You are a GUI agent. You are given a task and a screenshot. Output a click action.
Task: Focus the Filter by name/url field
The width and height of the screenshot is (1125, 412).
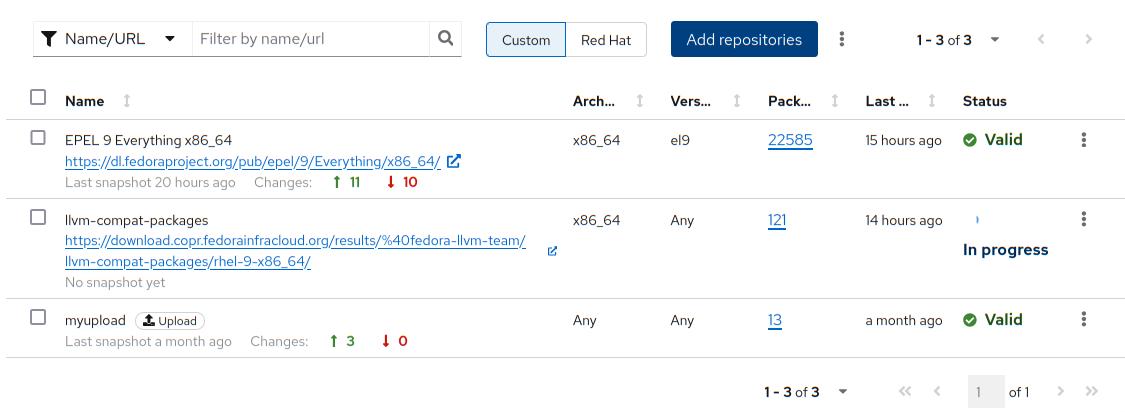pos(310,39)
